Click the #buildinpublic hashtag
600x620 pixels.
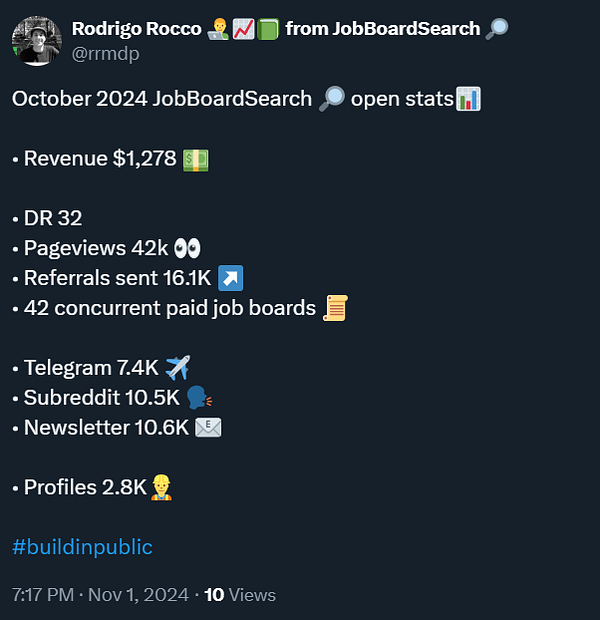82,547
